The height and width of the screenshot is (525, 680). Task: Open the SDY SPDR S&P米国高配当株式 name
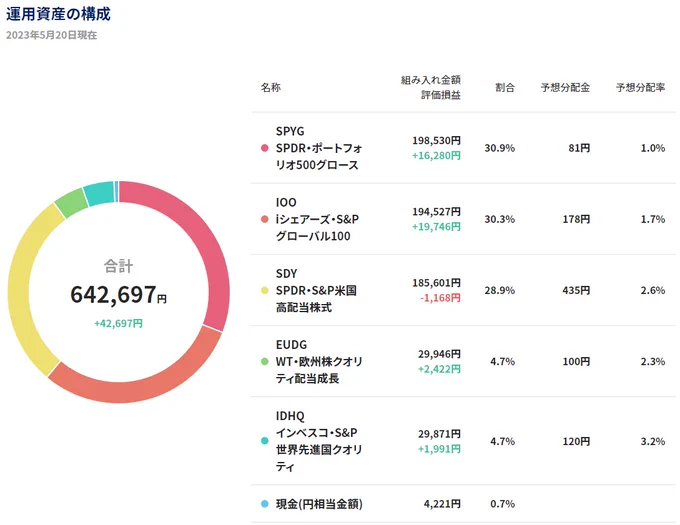point(316,290)
